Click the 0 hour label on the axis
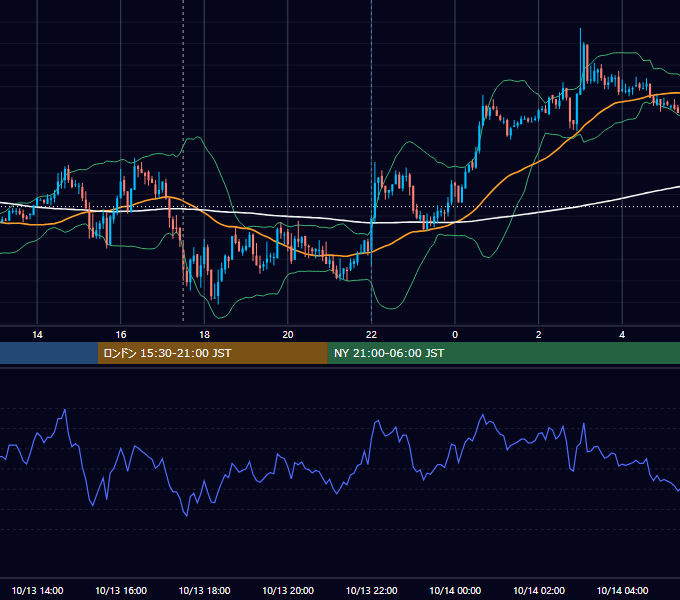 (x=455, y=335)
